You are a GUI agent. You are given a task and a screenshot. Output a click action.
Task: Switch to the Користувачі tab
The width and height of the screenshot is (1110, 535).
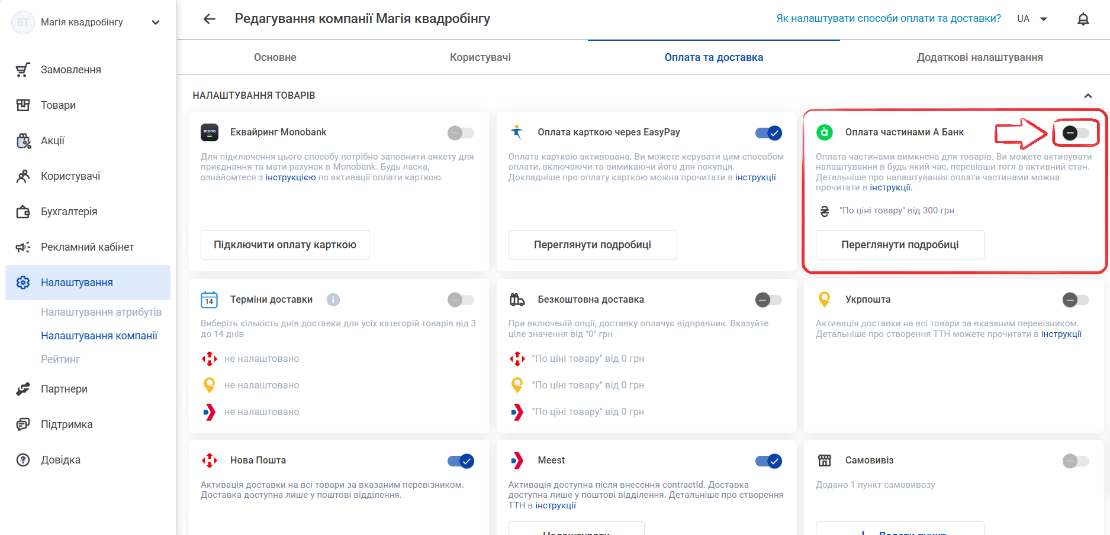pos(480,57)
